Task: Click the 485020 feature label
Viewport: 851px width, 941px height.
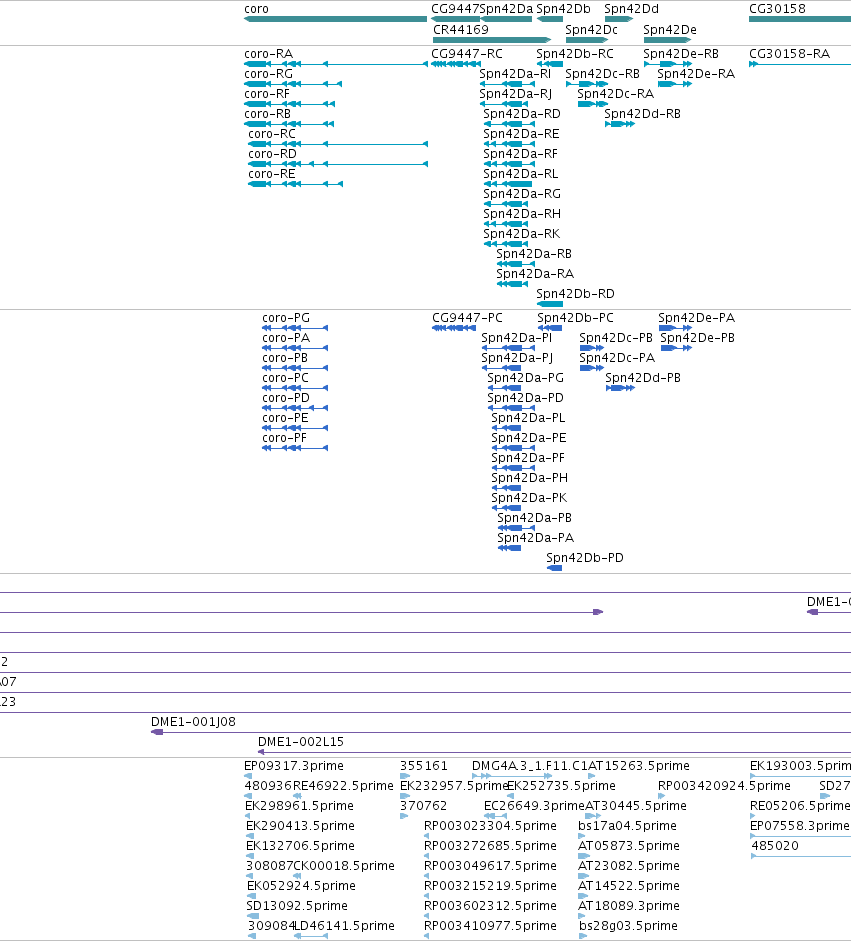Action: click(x=775, y=846)
